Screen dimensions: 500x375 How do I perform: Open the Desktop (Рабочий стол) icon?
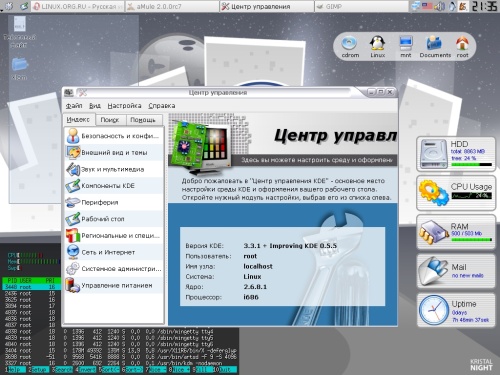click(x=73, y=219)
